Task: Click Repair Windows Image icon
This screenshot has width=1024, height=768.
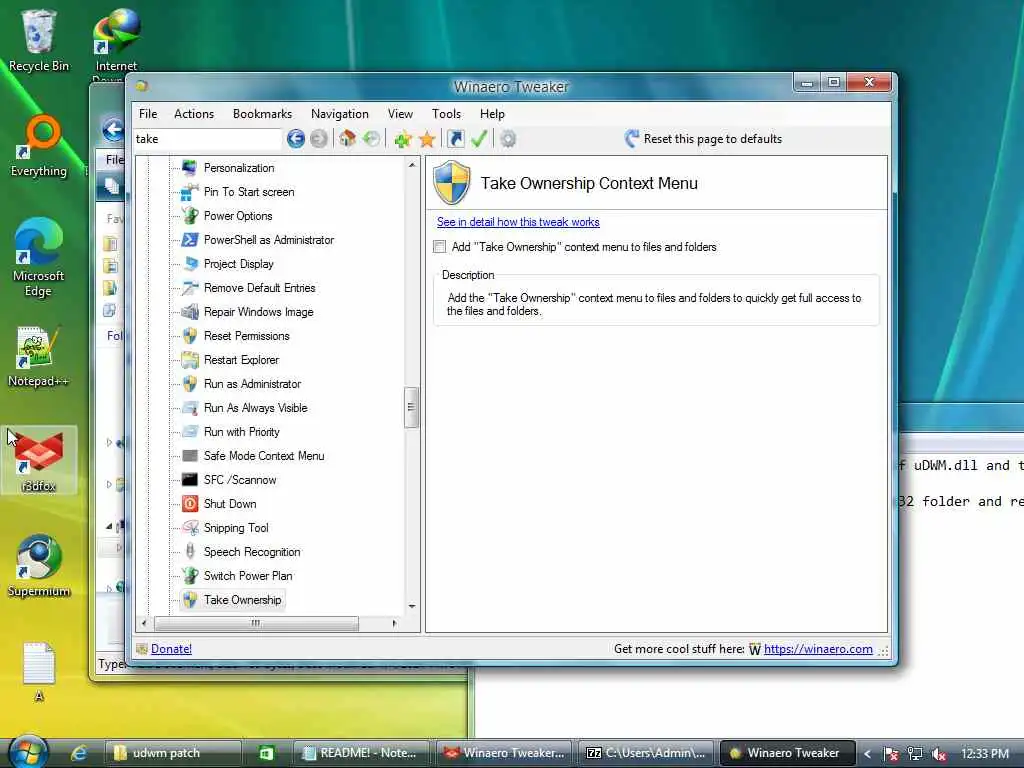Action: click(189, 312)
